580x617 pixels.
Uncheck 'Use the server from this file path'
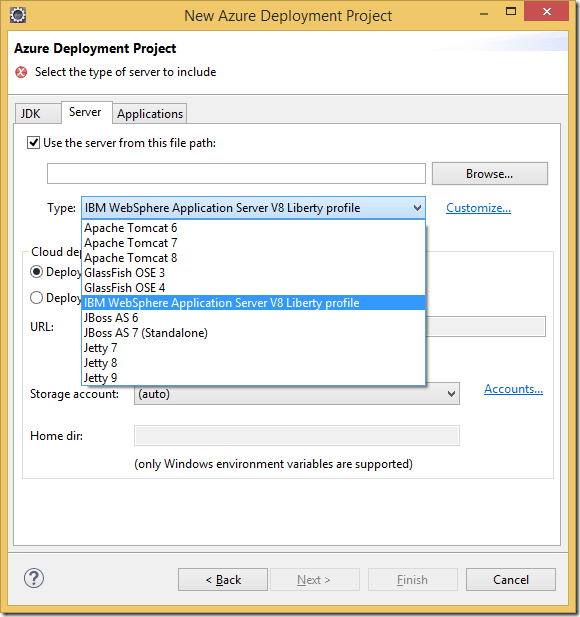click(x=33, y=142)
